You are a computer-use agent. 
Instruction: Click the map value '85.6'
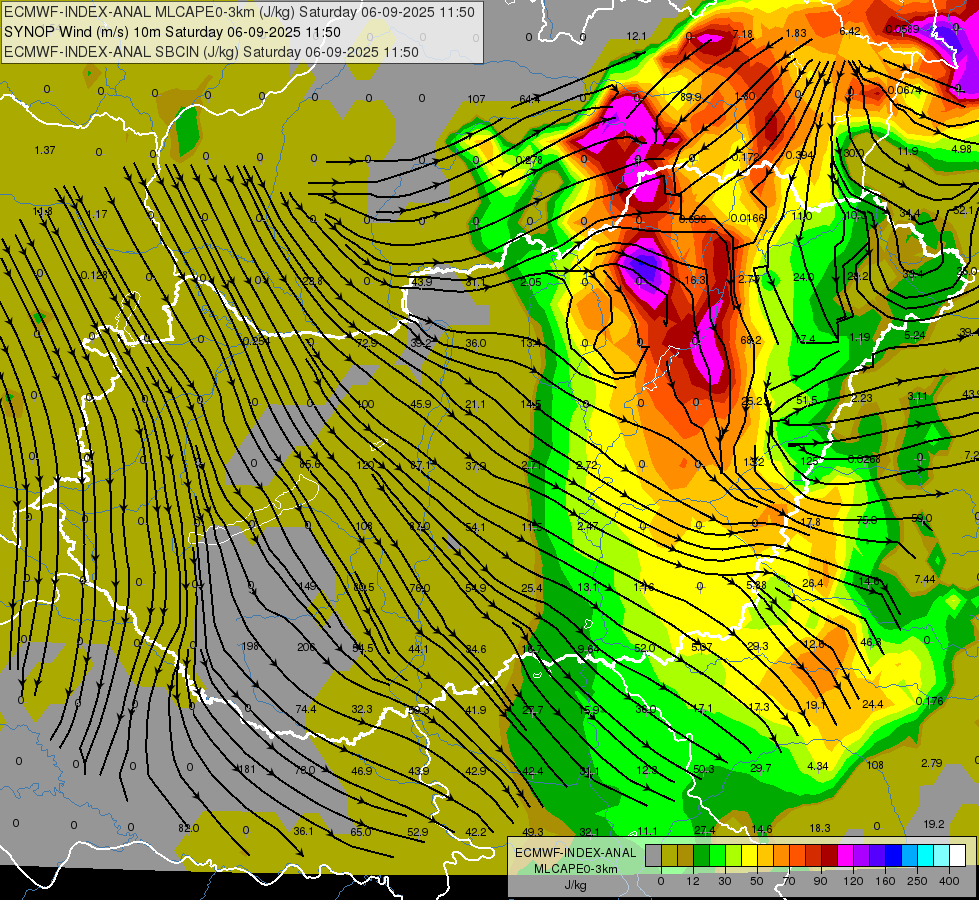tap(310, 464)
